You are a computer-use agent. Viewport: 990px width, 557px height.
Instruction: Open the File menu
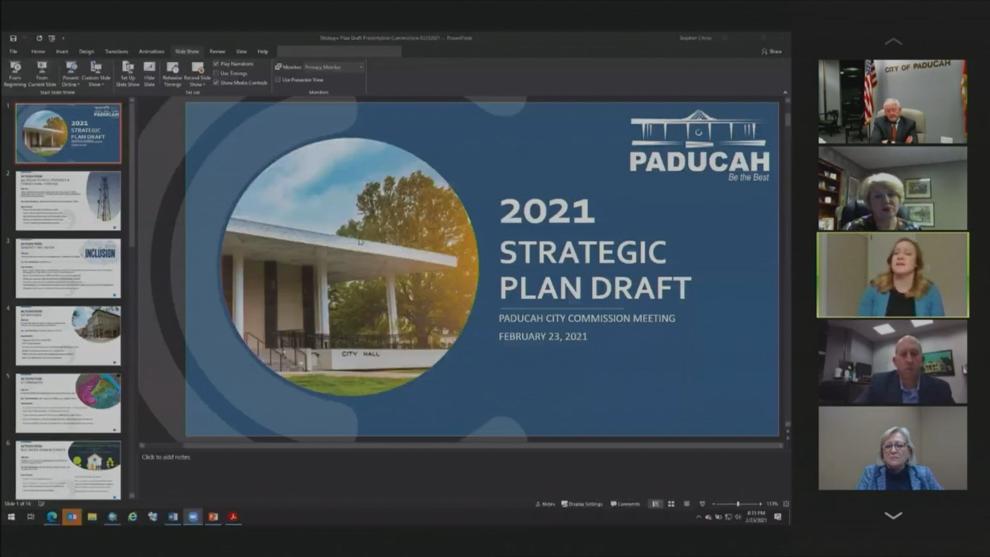[13, 51]
